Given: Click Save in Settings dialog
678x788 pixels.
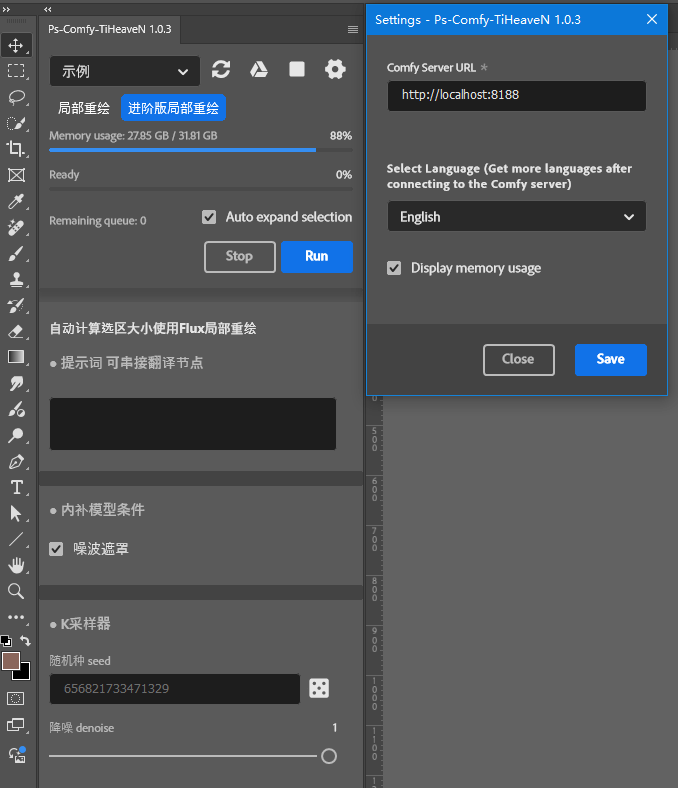Looking at the screenshot, I should click(x=611, y=360).
